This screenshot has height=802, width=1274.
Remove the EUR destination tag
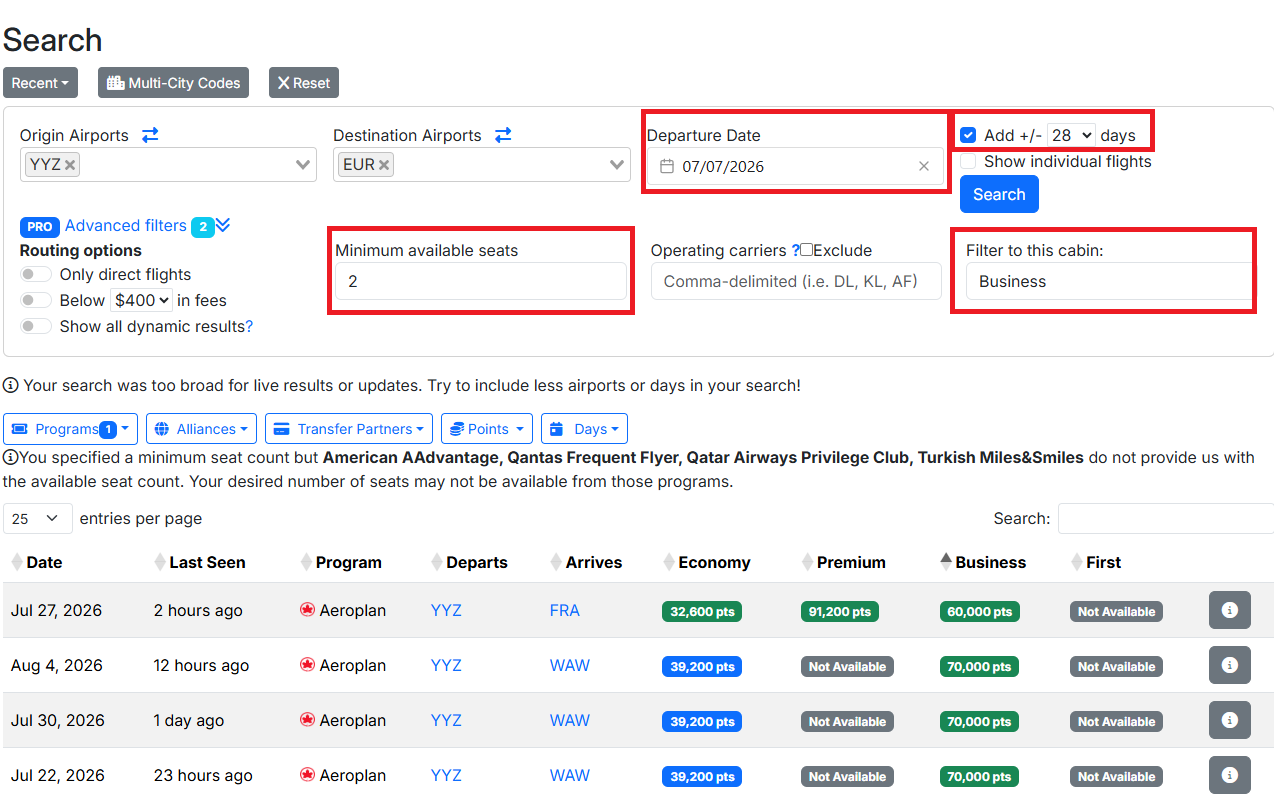click(x=384, y=165)
